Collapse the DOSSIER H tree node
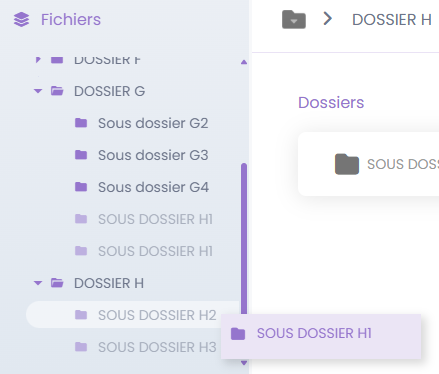 [38, 283]
